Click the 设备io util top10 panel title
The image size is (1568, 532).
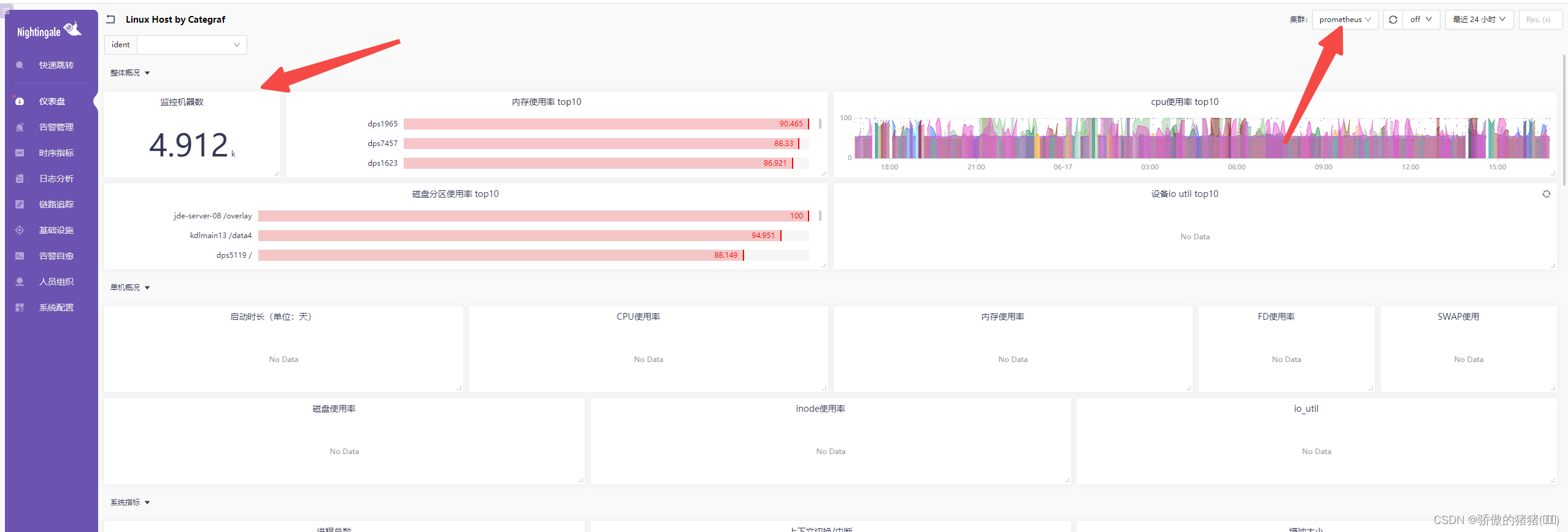pyautogui.click(x=1185, y=194)
